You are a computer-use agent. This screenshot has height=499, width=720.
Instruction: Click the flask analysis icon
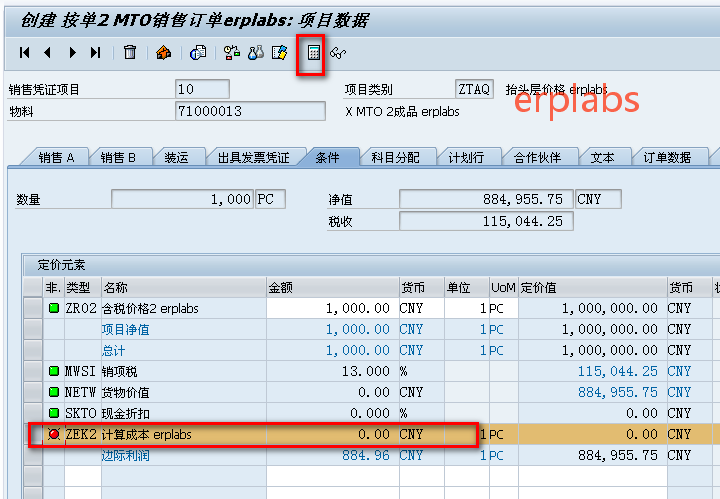pyautogui.click(x=256, y=53)
